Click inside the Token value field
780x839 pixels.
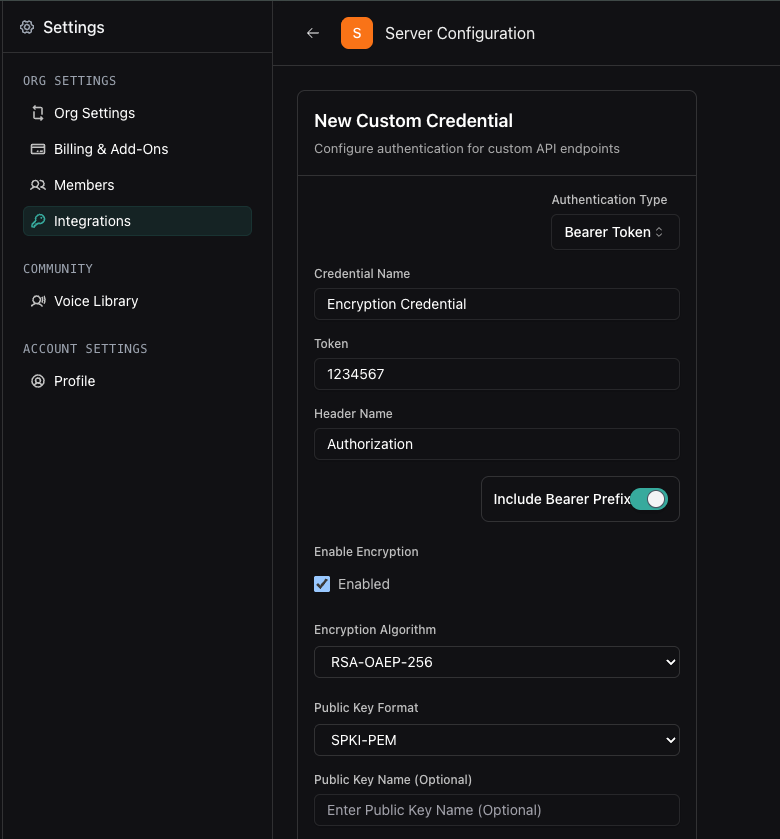[497, 374]
